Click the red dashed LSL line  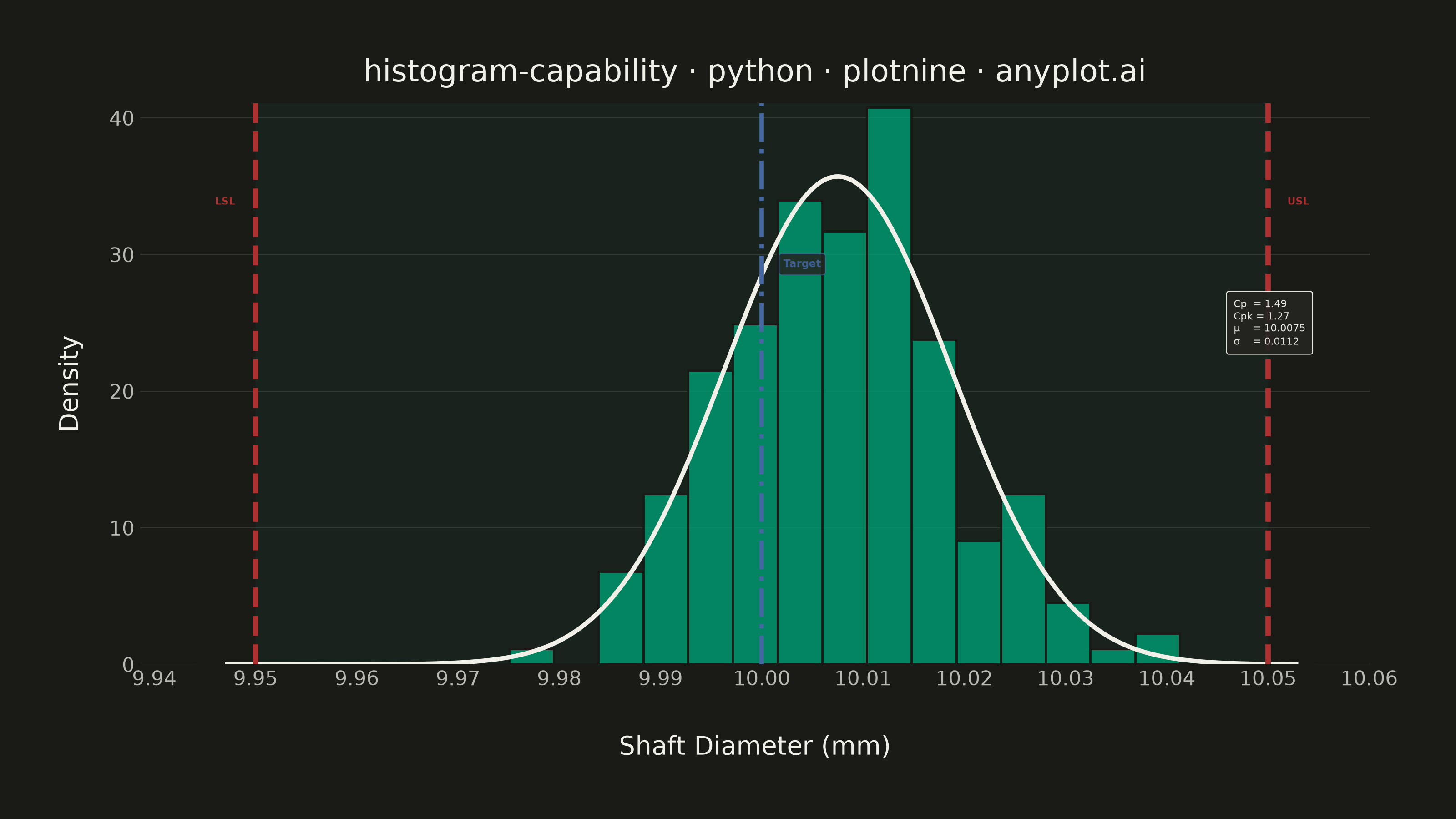255,383
